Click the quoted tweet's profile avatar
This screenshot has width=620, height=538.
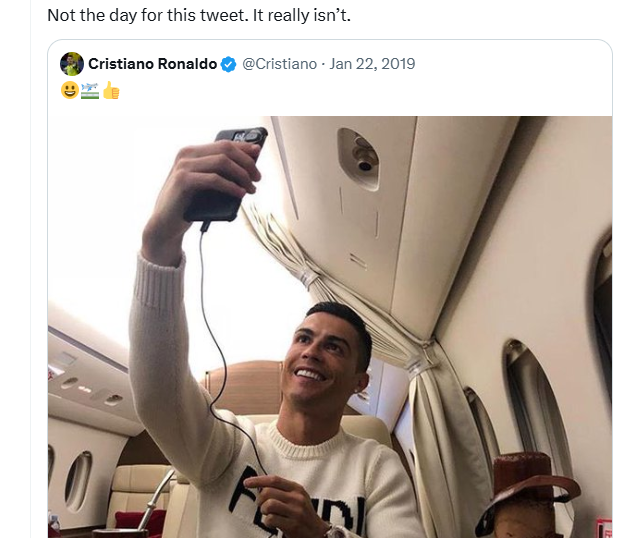pyautogui.click(x=72, y=64)
